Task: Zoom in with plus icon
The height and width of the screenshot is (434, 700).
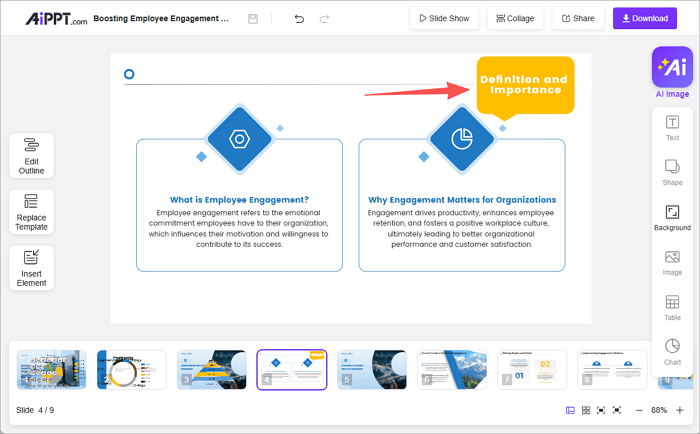Action: (680, 410)
